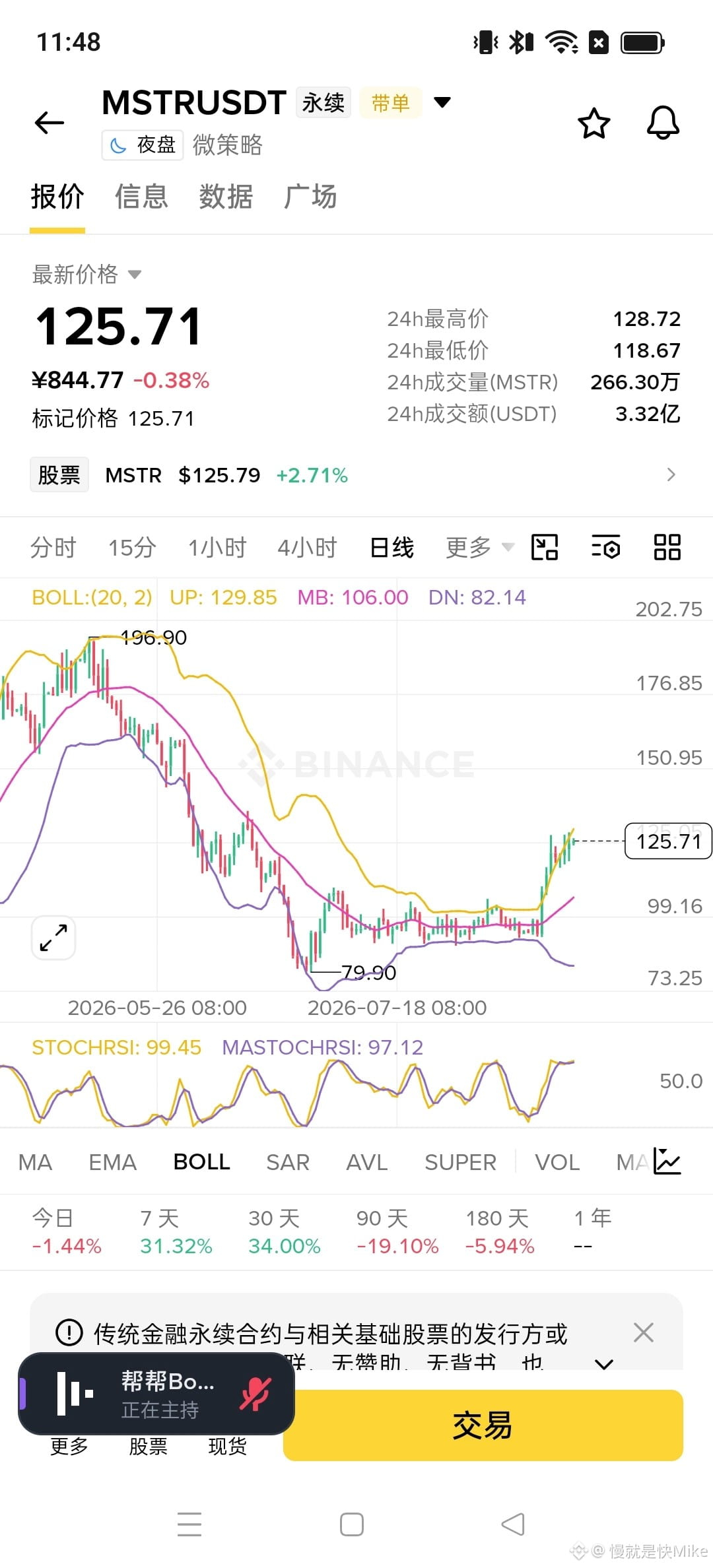Open the four-squares grid icon
The image size is (713, 1568).
[x=667, y=547]
